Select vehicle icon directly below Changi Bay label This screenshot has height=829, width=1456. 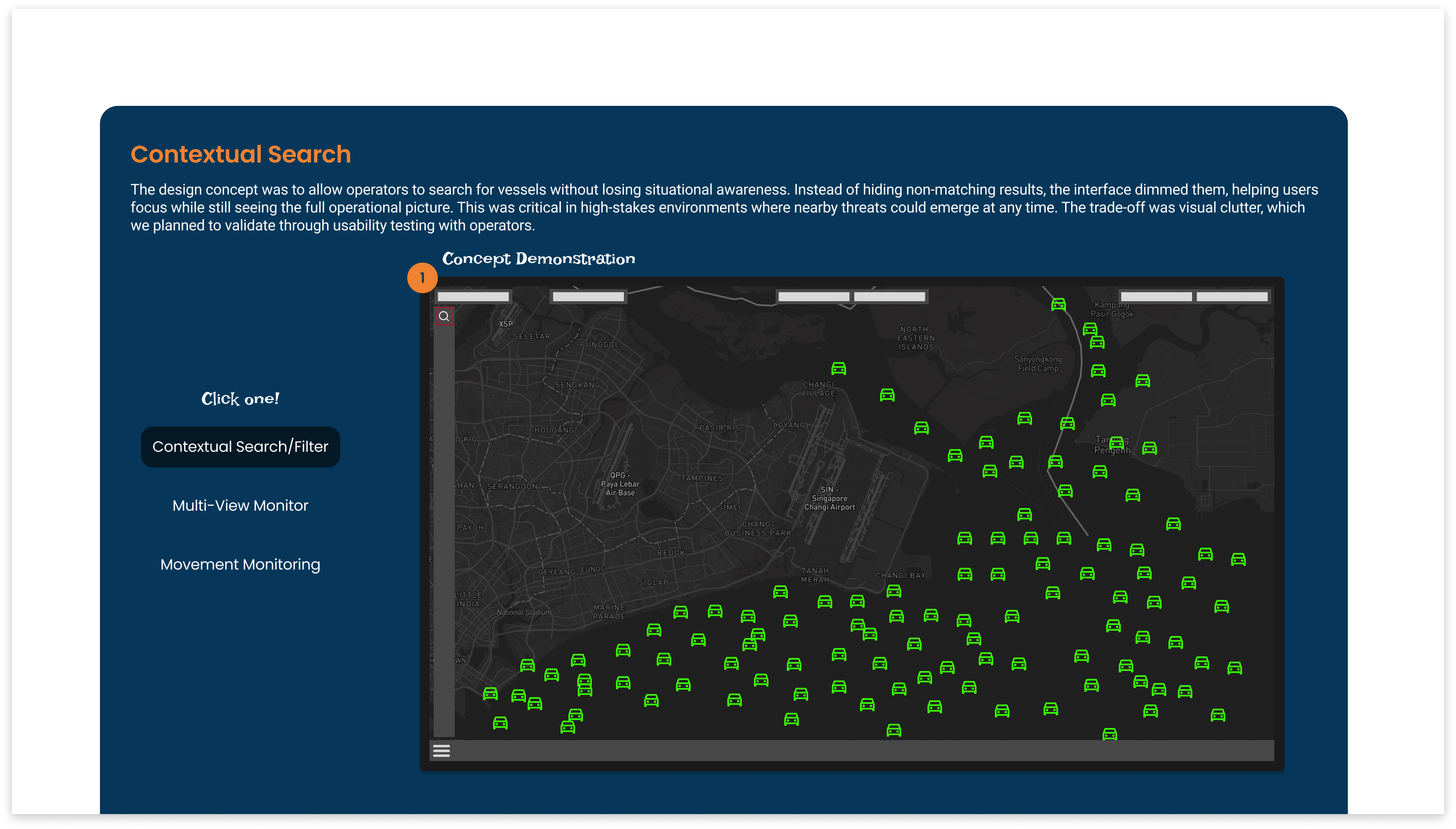(x=893, y=591)
